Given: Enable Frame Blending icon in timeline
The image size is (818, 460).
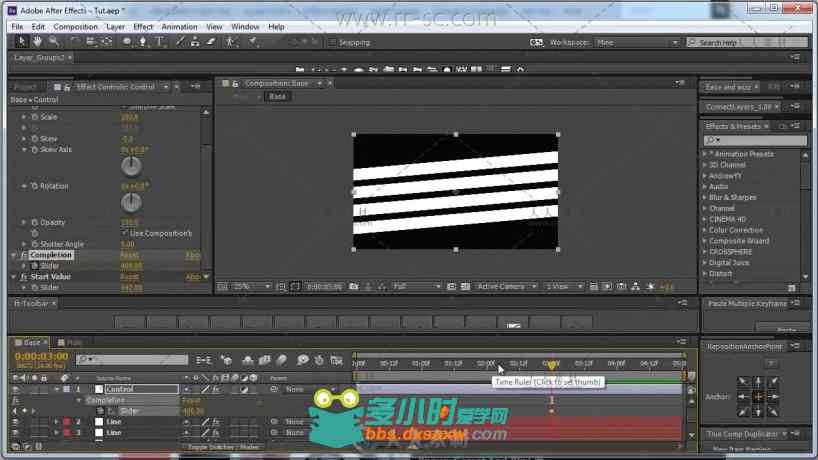Looking at the screenshot, I should coord(264,360).
